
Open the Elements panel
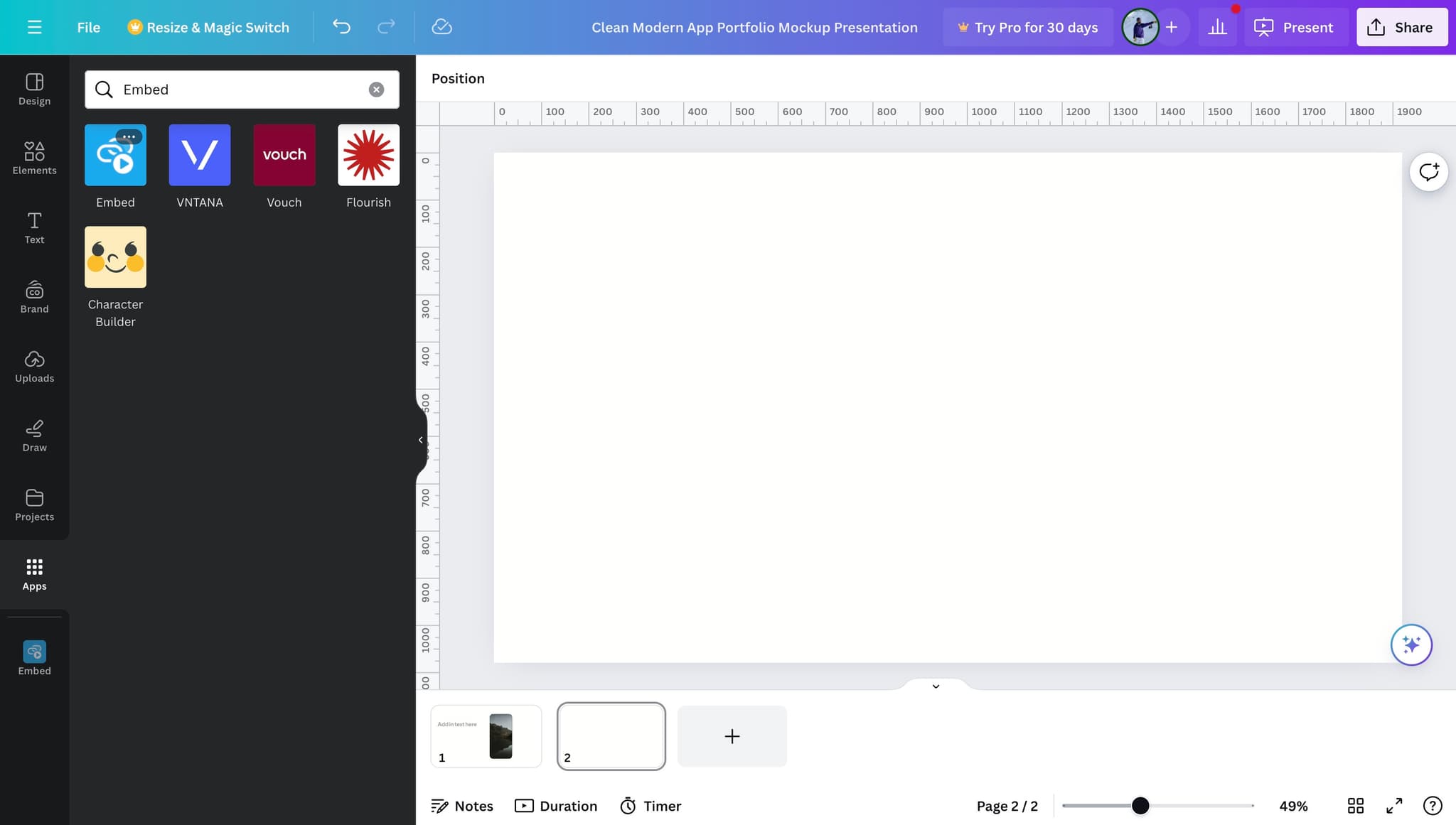click(33, 158)
